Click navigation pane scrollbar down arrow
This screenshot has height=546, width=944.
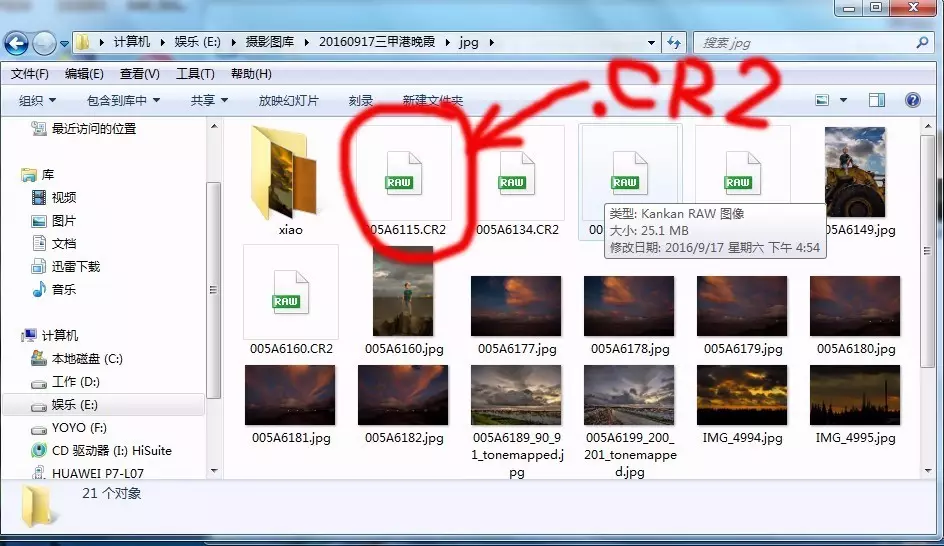point(214,471)
